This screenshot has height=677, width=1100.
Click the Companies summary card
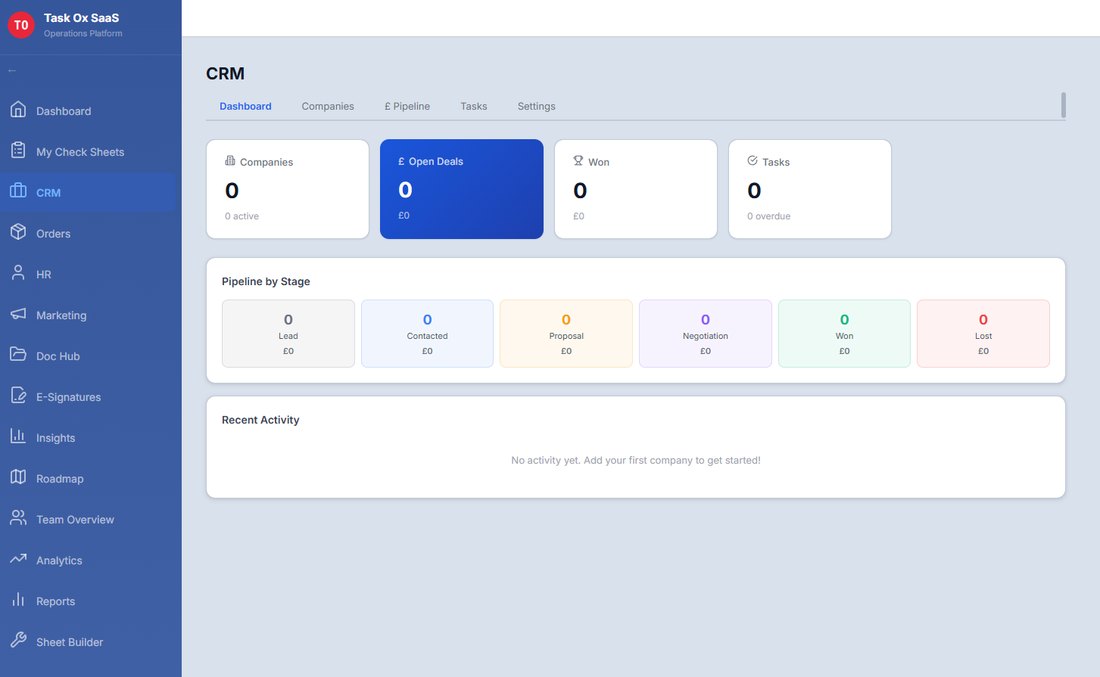tap(288, 189)
